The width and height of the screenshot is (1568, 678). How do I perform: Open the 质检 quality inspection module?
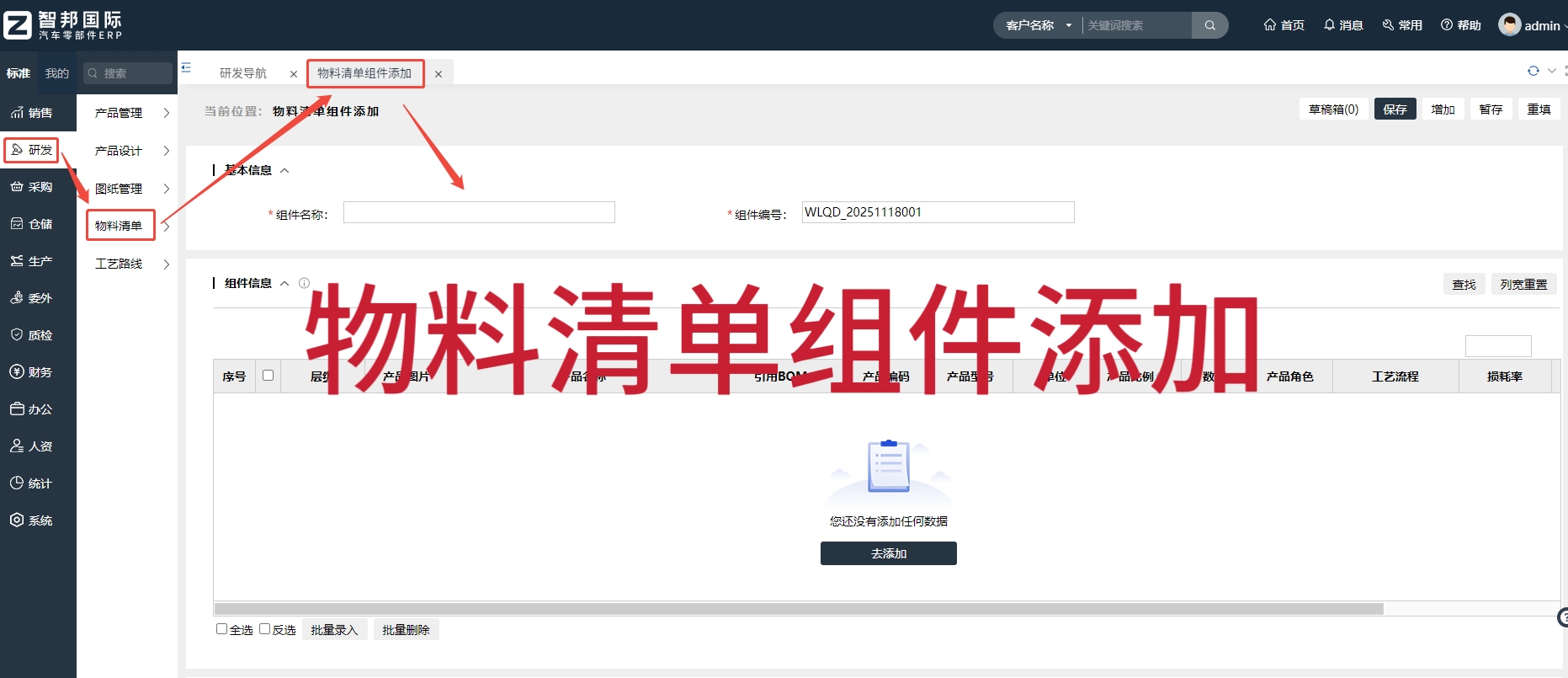32,334
